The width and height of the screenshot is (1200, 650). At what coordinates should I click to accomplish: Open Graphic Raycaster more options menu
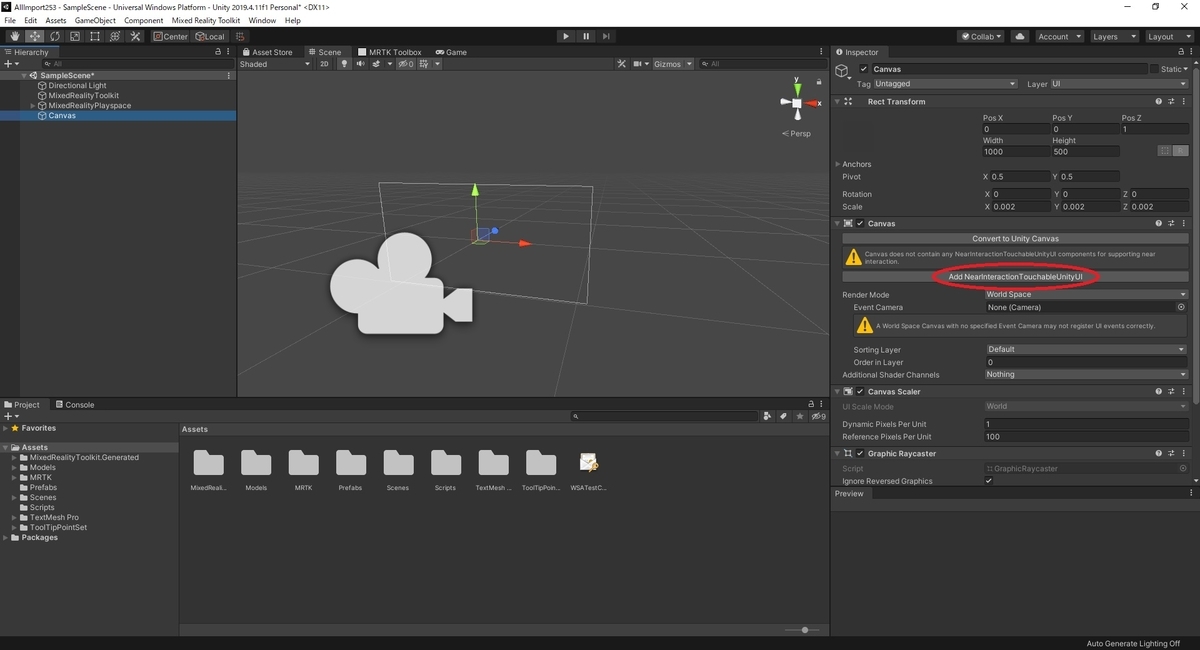pyautogui.click(x=1185, y=453)
